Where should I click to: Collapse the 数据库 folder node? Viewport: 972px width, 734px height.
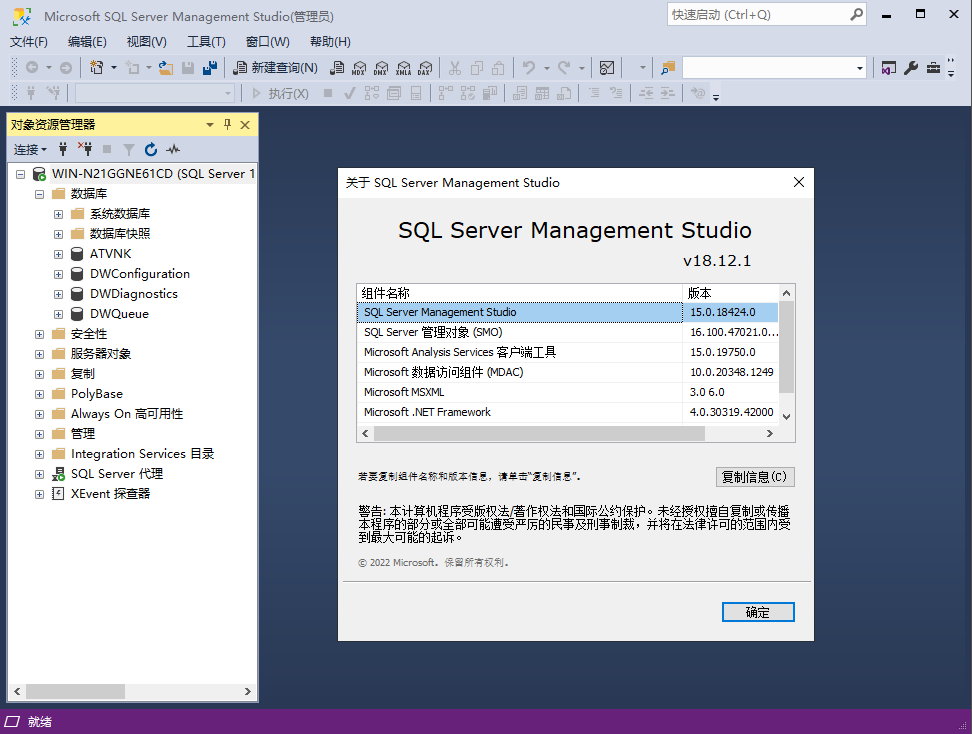pyautogui.click(x=40, y=194)
